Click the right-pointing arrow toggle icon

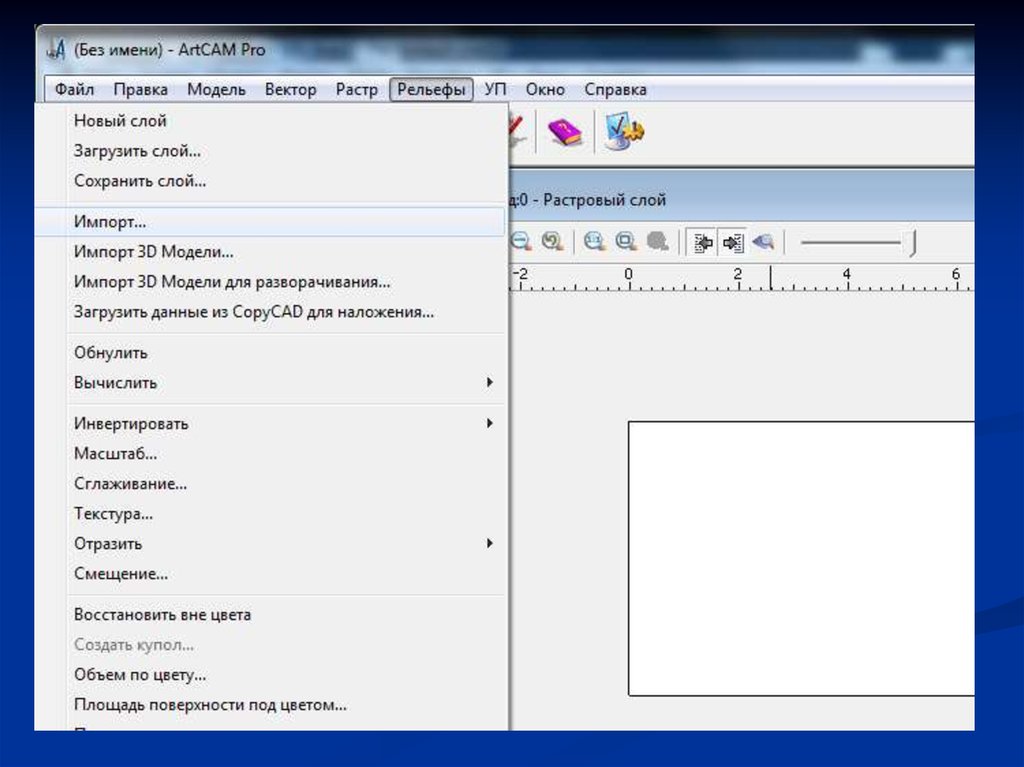(x=733, y=242)
